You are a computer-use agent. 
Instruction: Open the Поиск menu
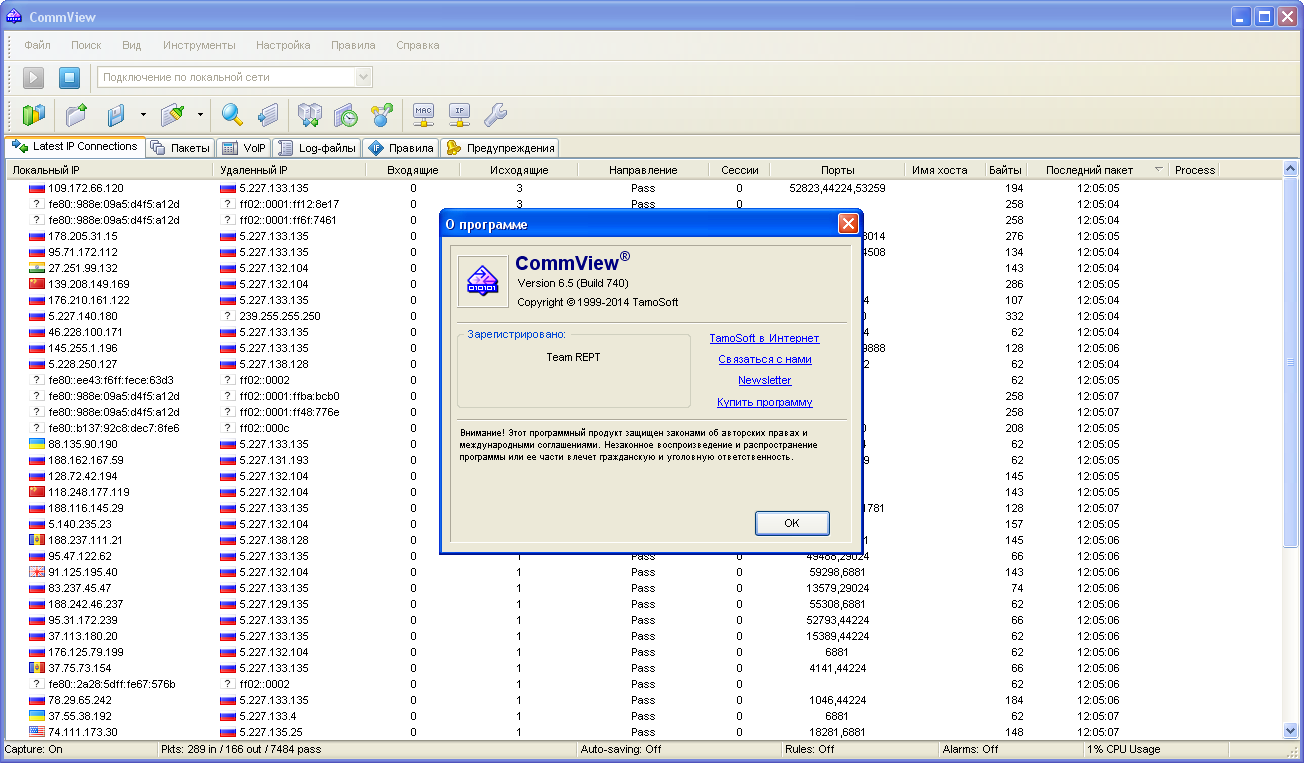click(86, 45)
